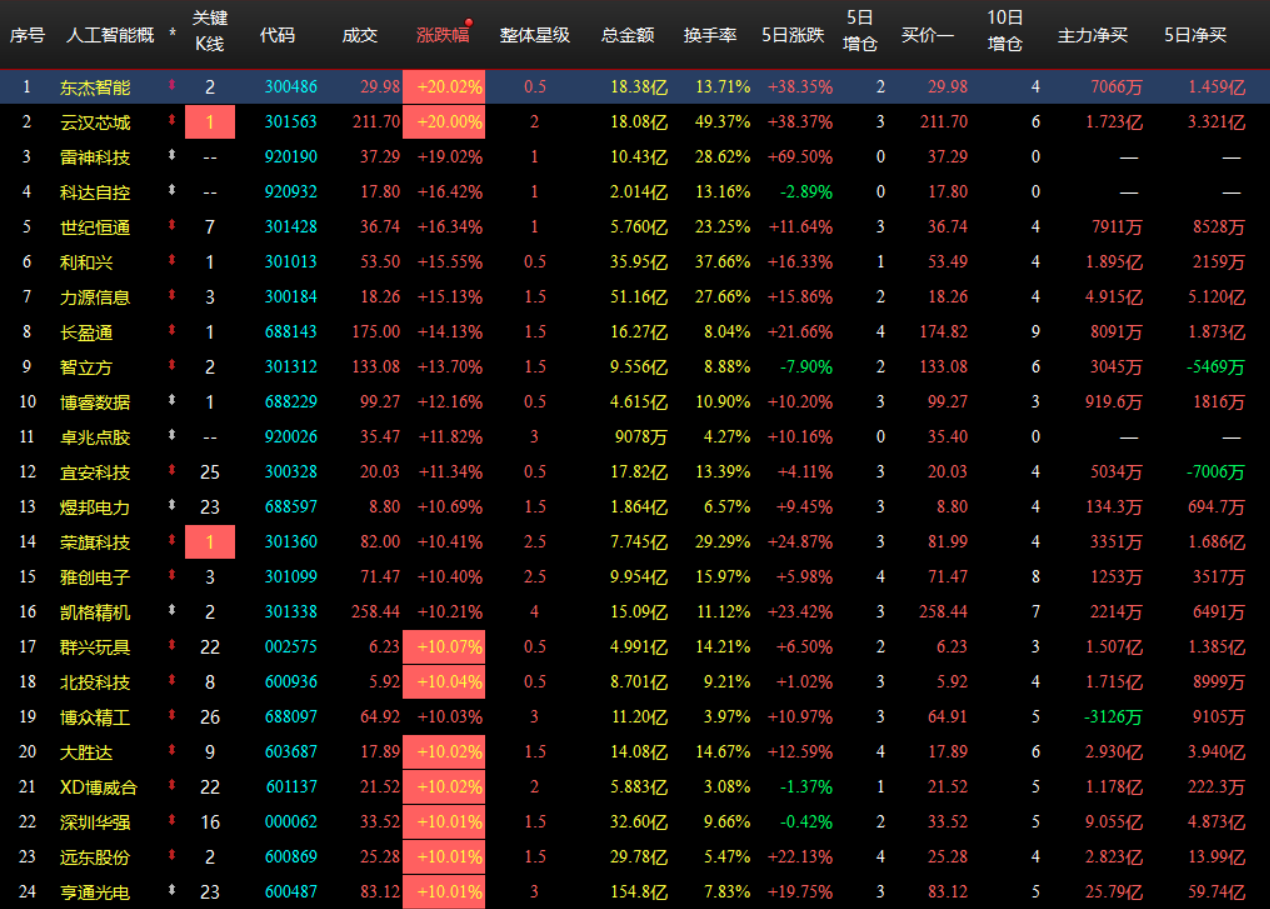Click the marker icon beside 东杰智能
Screen dimensions: 1270x909
click(x=172, y=86)
